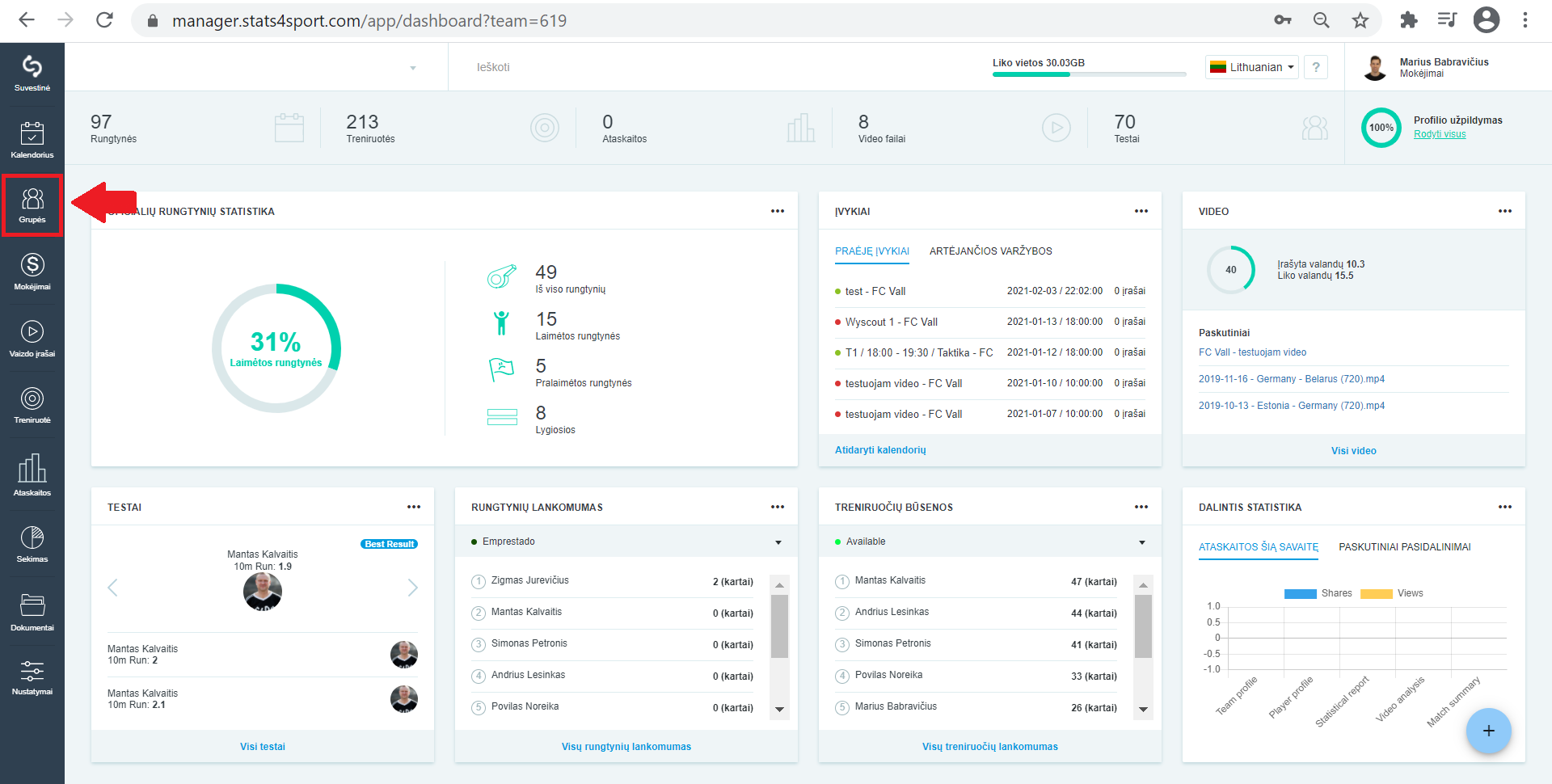Open Dokumentai in the sidebar
Screen dimensions: 1552x784
click(32, 612)
